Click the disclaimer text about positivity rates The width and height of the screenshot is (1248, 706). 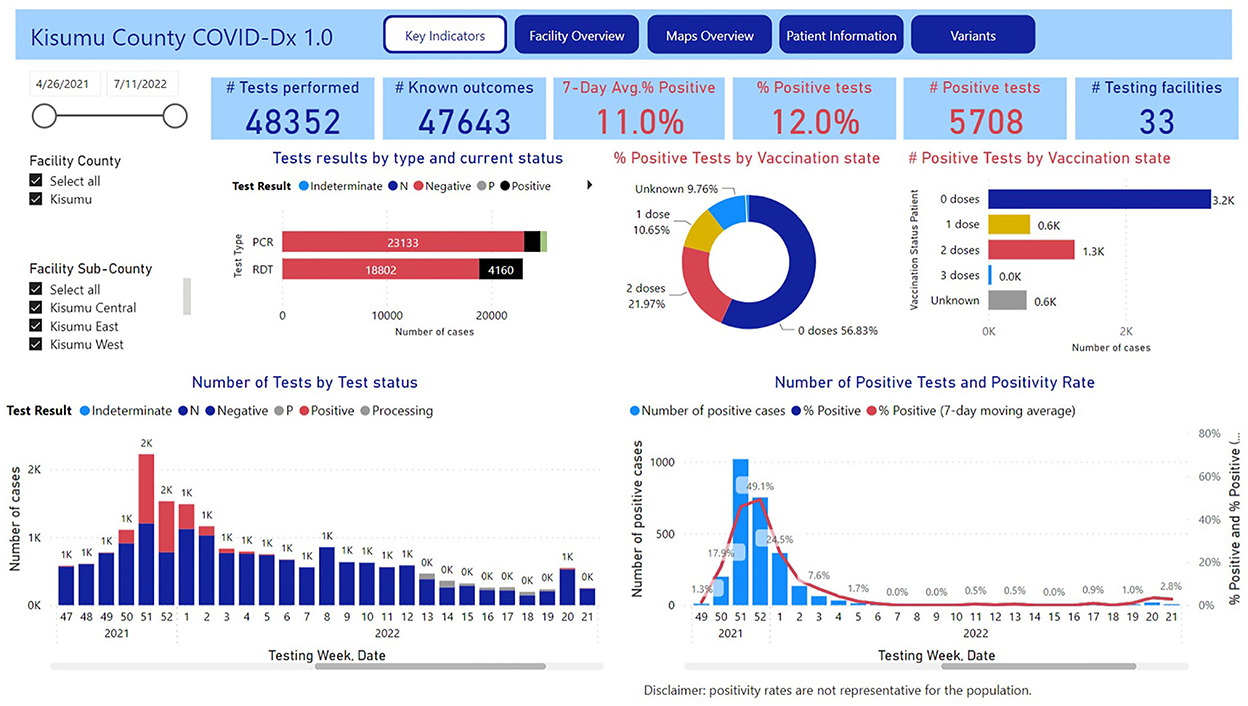tap(838, 690)
